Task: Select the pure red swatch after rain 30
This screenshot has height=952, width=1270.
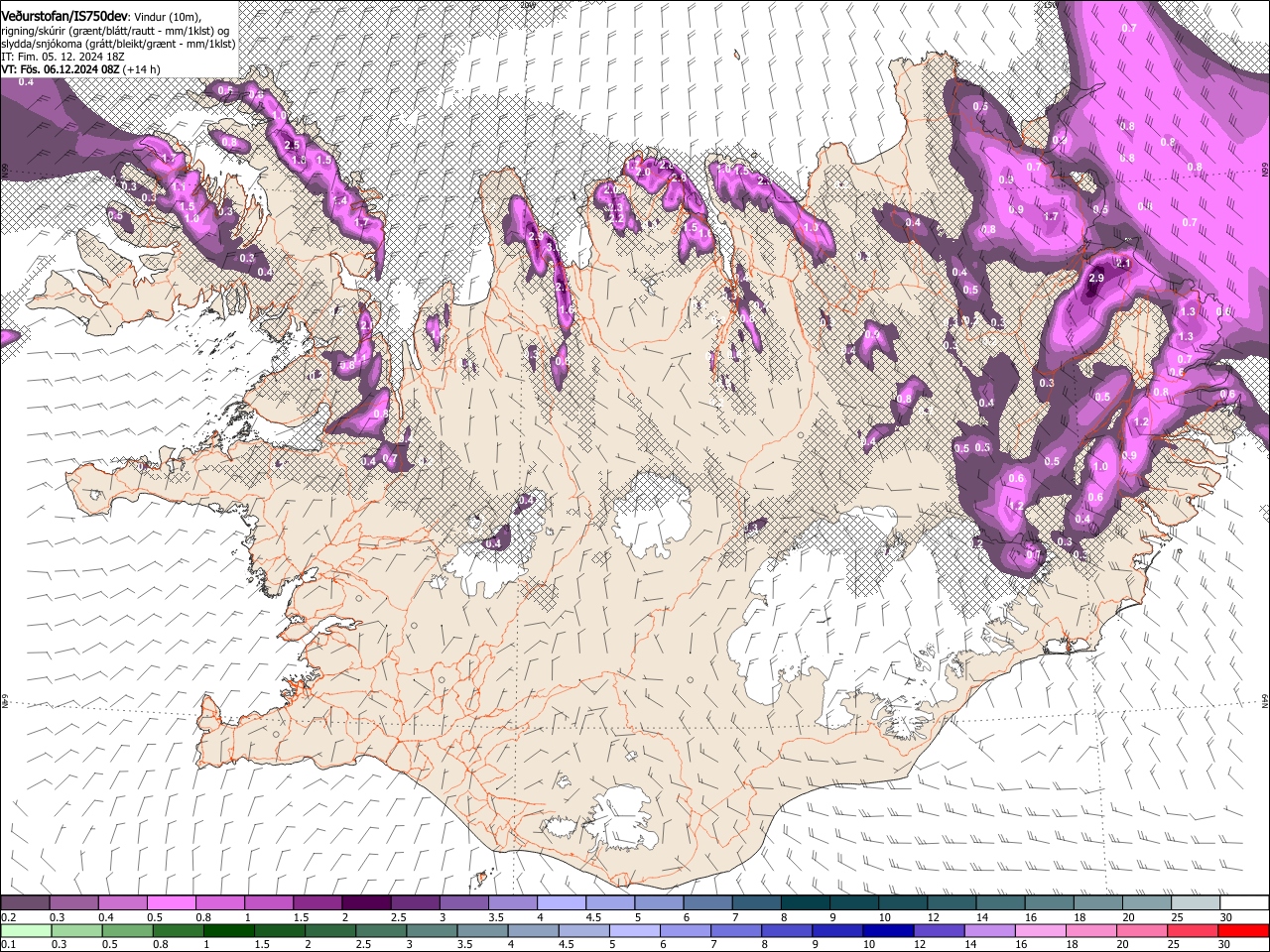Action: [1243, 930]
